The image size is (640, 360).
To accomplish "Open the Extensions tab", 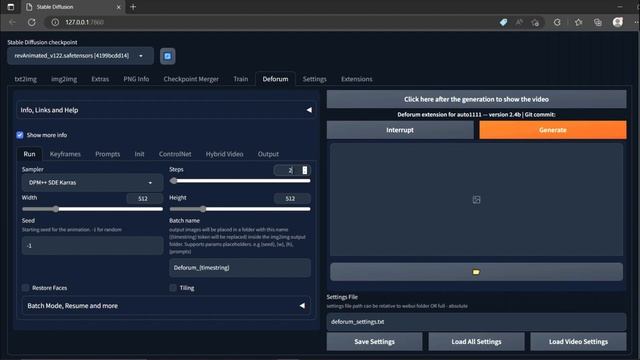I will pos(357,79).
